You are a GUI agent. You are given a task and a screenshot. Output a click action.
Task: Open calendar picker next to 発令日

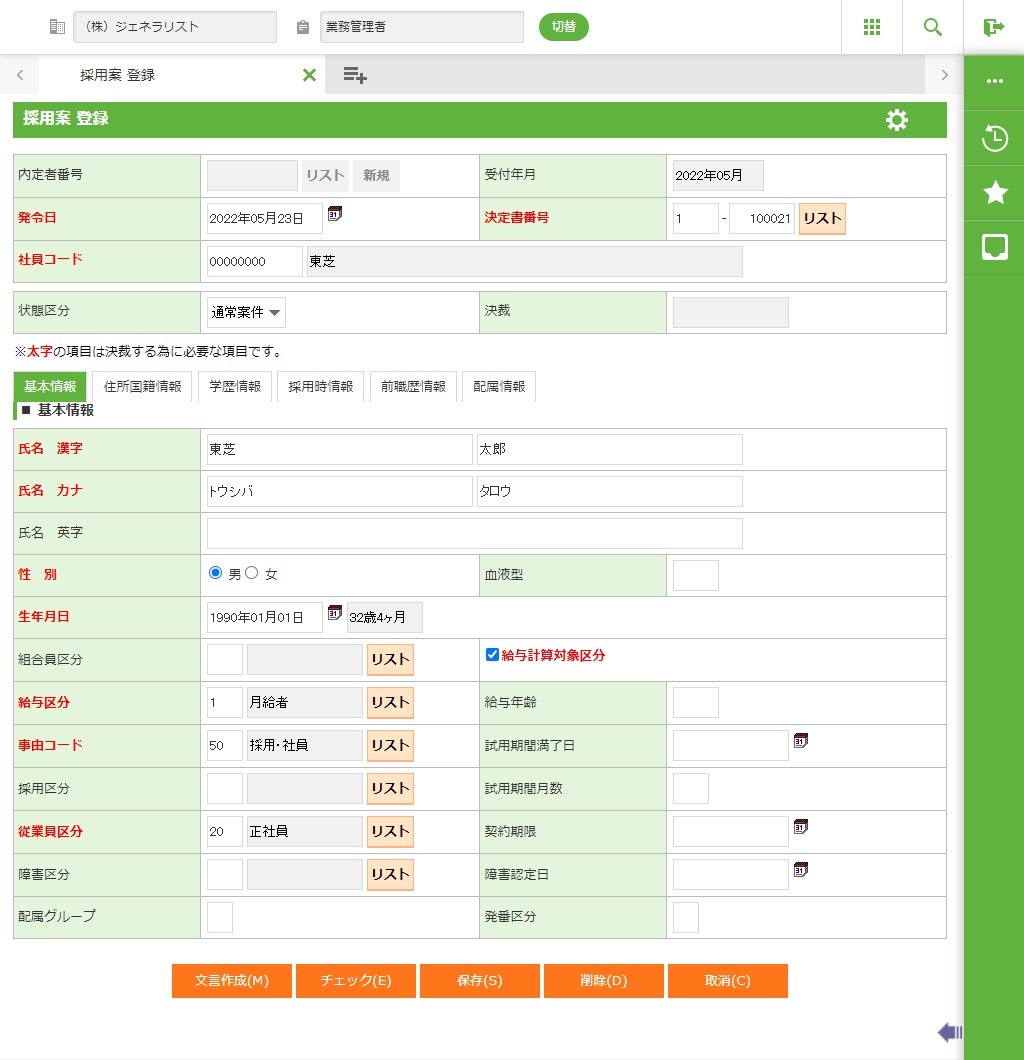click(335, 213)
